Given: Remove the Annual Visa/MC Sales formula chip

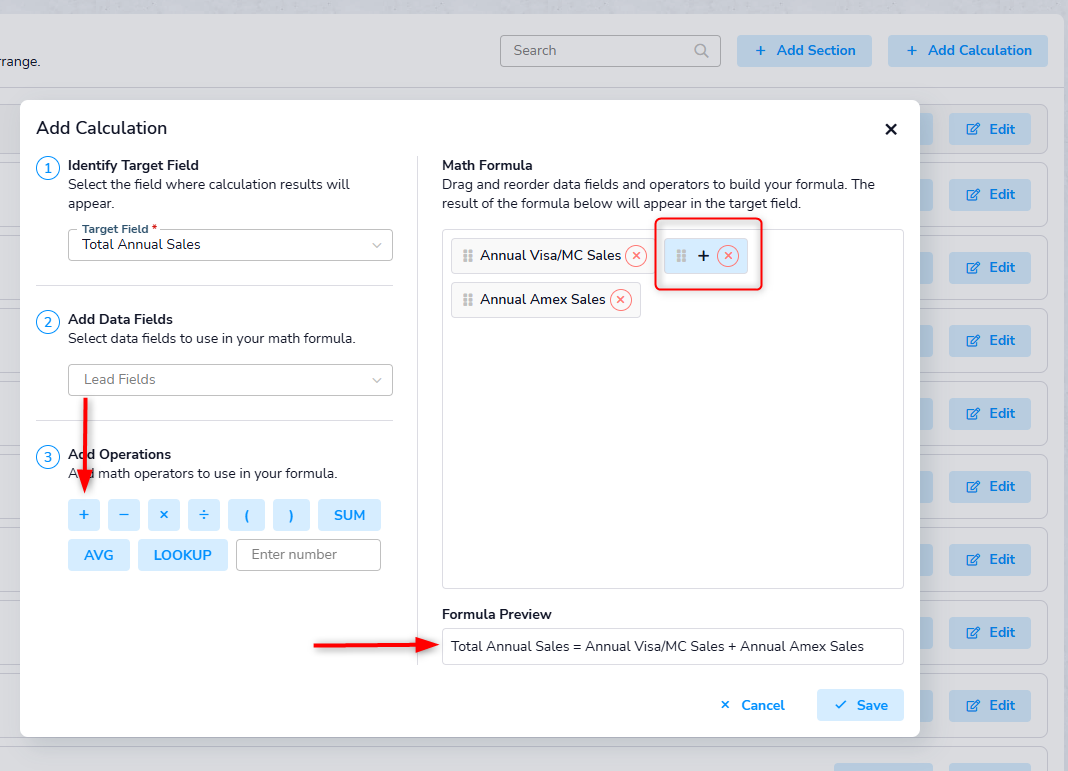Looking at the screenshot, I should (x=636, y=256).
